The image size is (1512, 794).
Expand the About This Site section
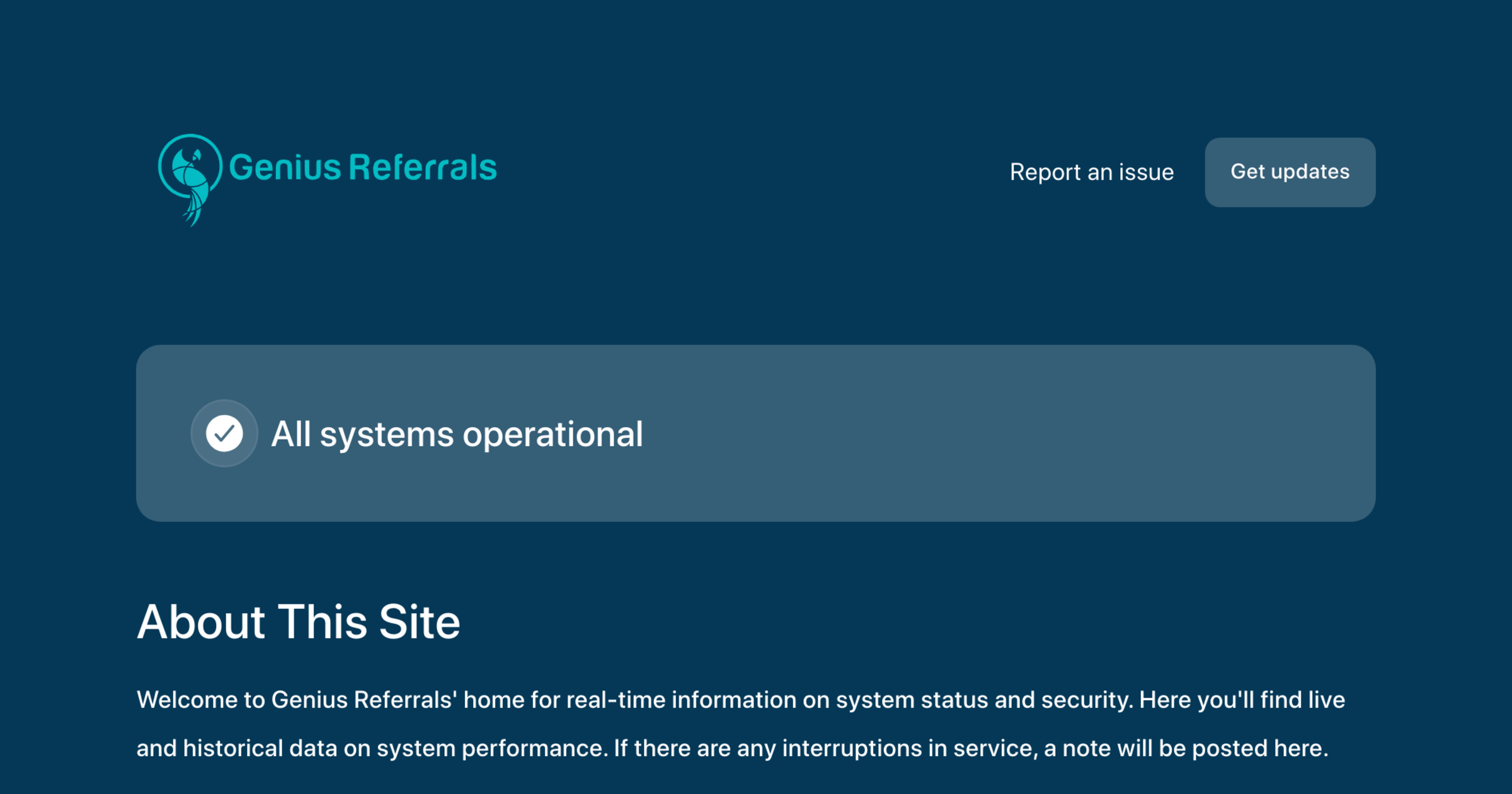[300, 623]
